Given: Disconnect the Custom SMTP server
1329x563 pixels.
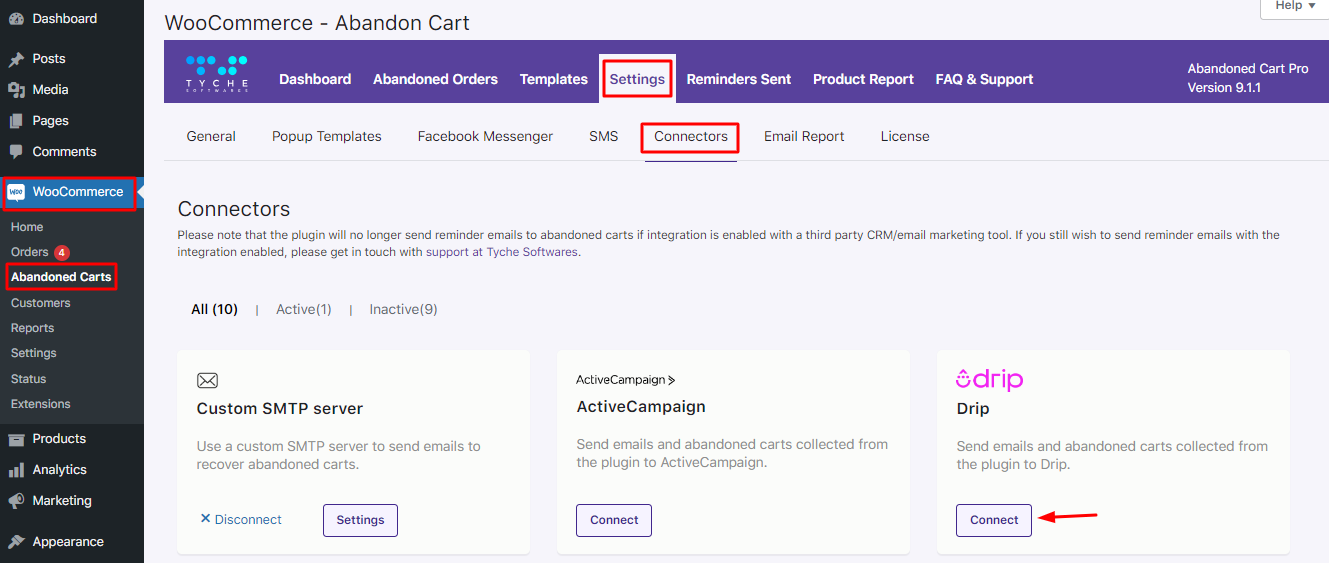Looking at the screenshot, I should [241, 519].
